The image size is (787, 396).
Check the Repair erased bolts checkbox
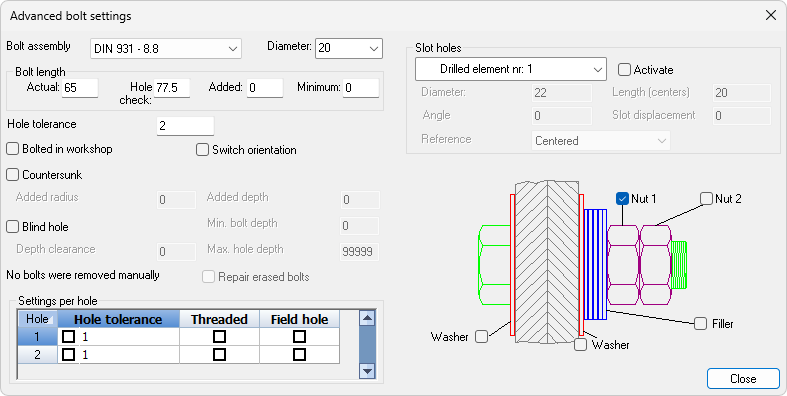(208, 277)
